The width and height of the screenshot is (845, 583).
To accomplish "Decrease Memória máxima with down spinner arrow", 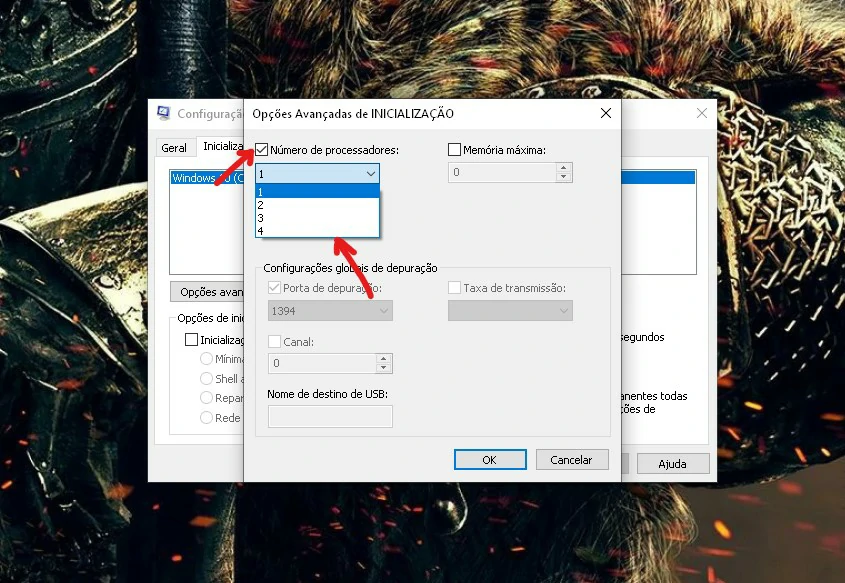I will click(564, 177).
